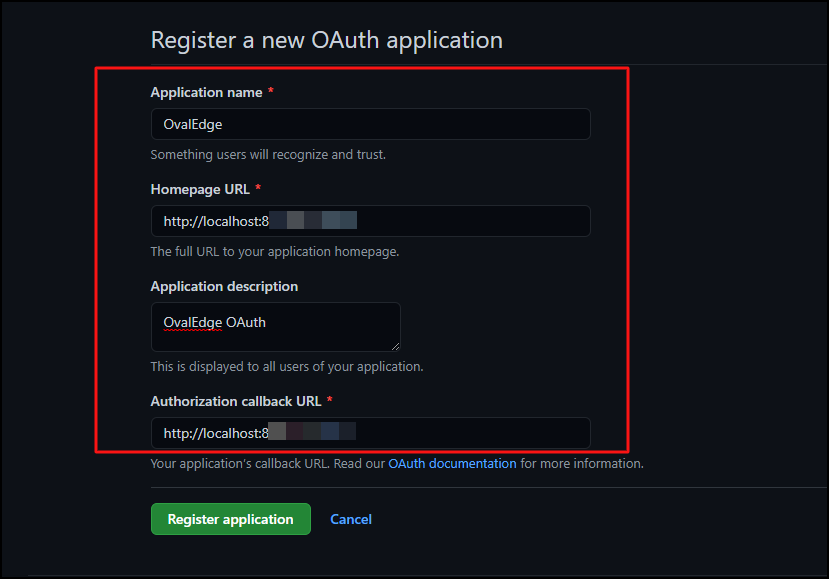Click the "displayed to all users" hint text
829x579 pixels.
286,367
